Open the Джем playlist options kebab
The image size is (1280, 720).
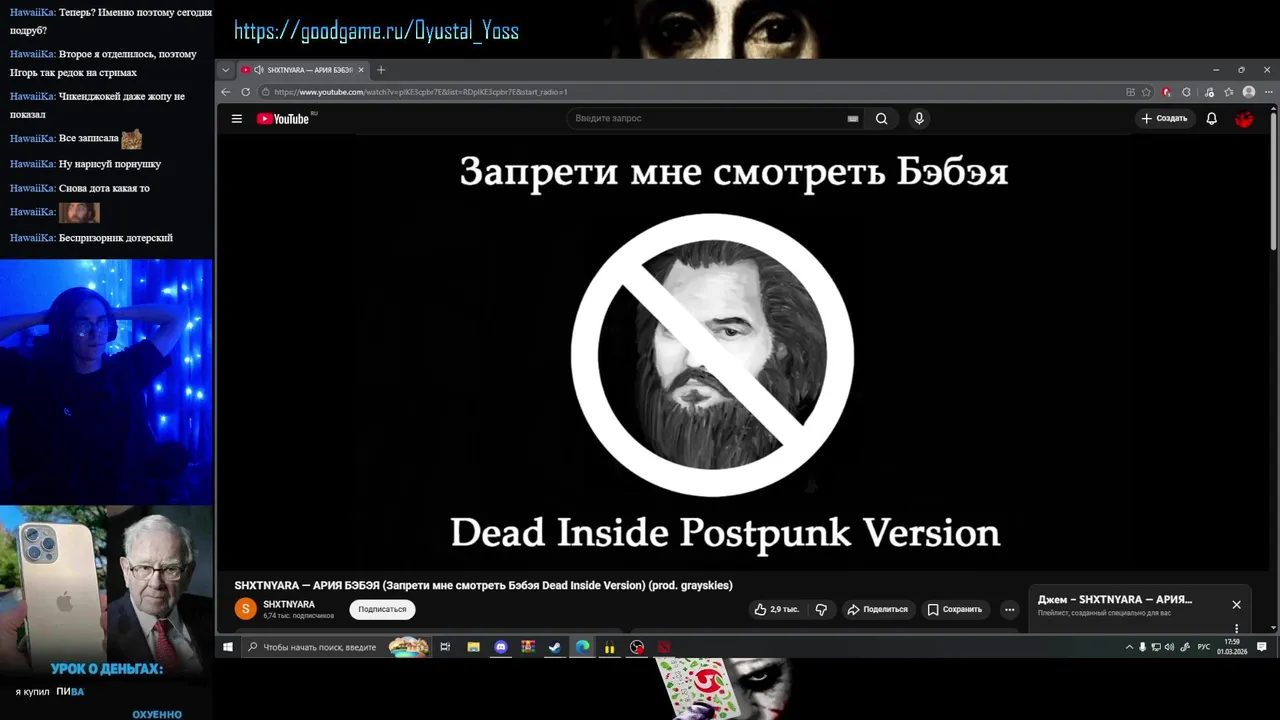click(1237, 628)
